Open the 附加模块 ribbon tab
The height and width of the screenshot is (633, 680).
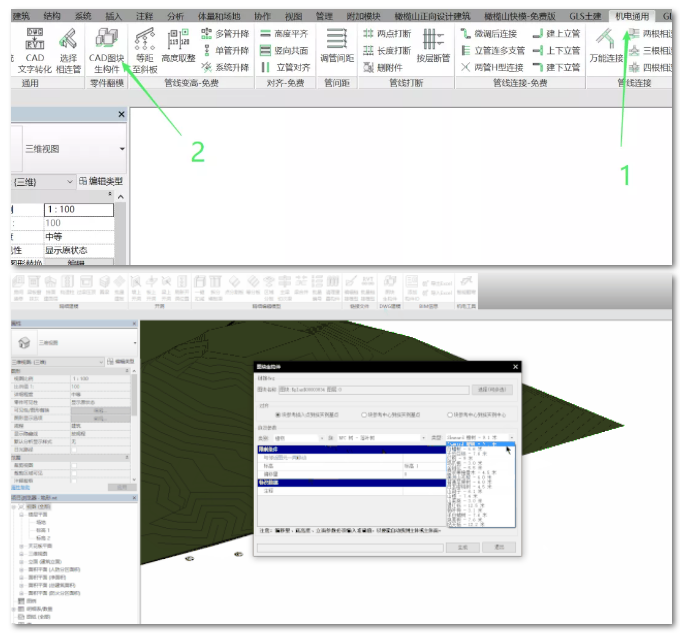(x=363, y=16)
